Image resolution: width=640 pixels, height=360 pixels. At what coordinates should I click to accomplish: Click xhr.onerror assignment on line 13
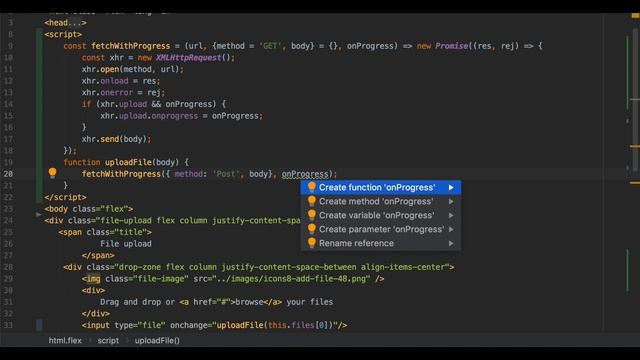123,93
